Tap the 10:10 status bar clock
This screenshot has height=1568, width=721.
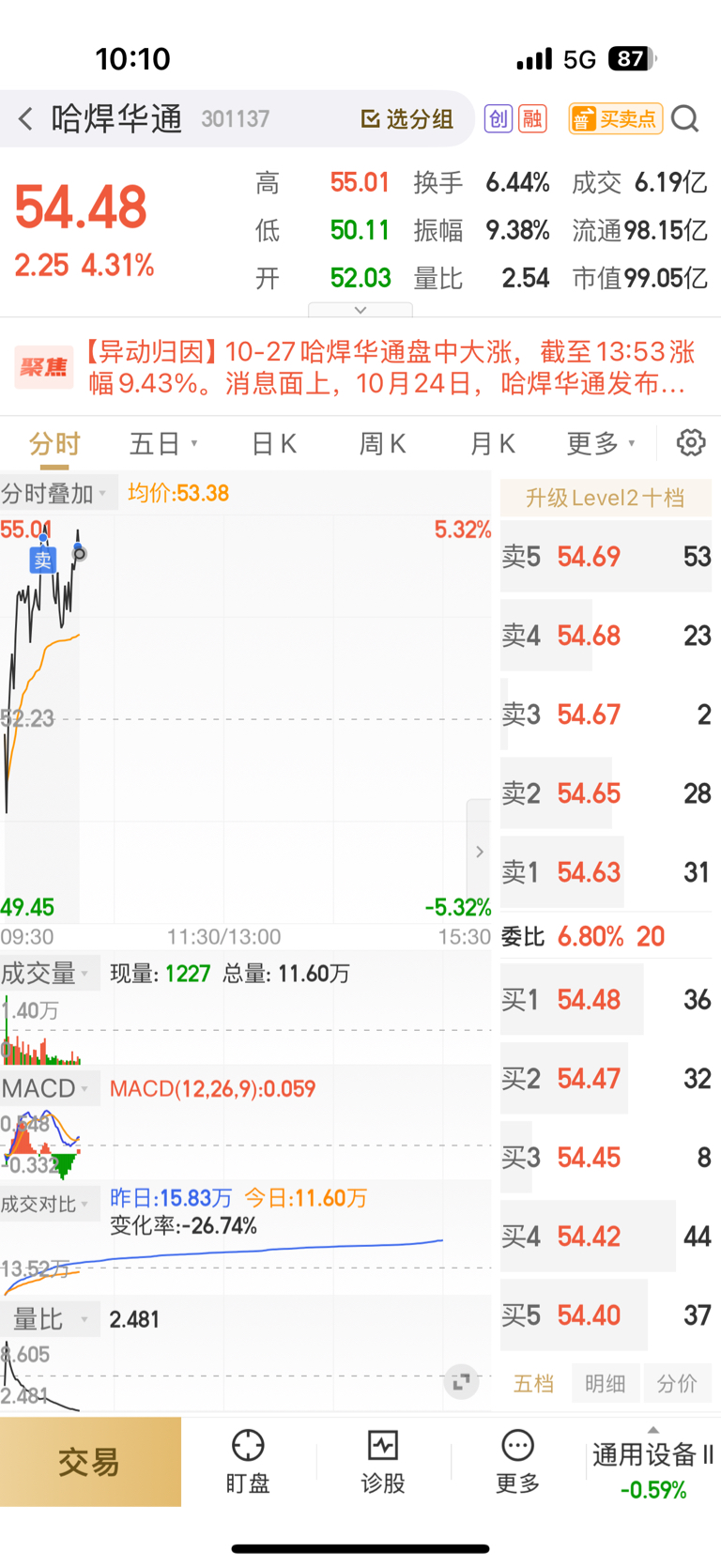132,59
